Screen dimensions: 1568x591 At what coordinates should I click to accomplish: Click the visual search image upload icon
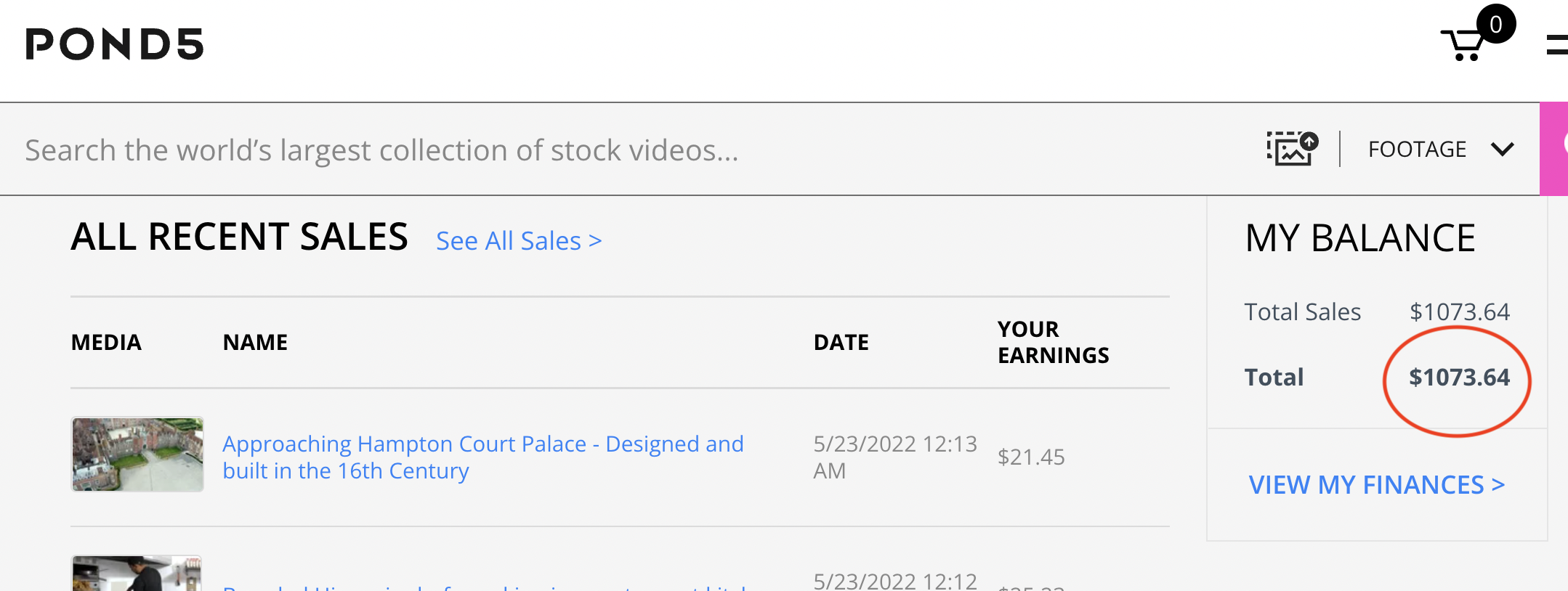(x=1292, y=148)
